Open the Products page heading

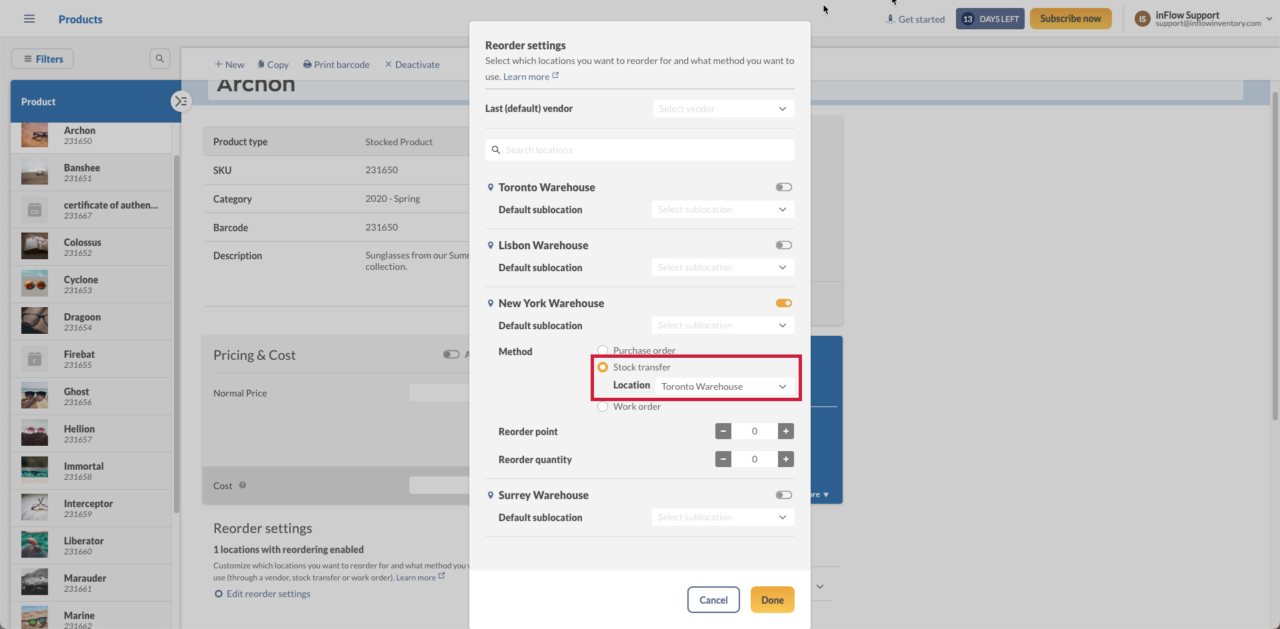80,19
